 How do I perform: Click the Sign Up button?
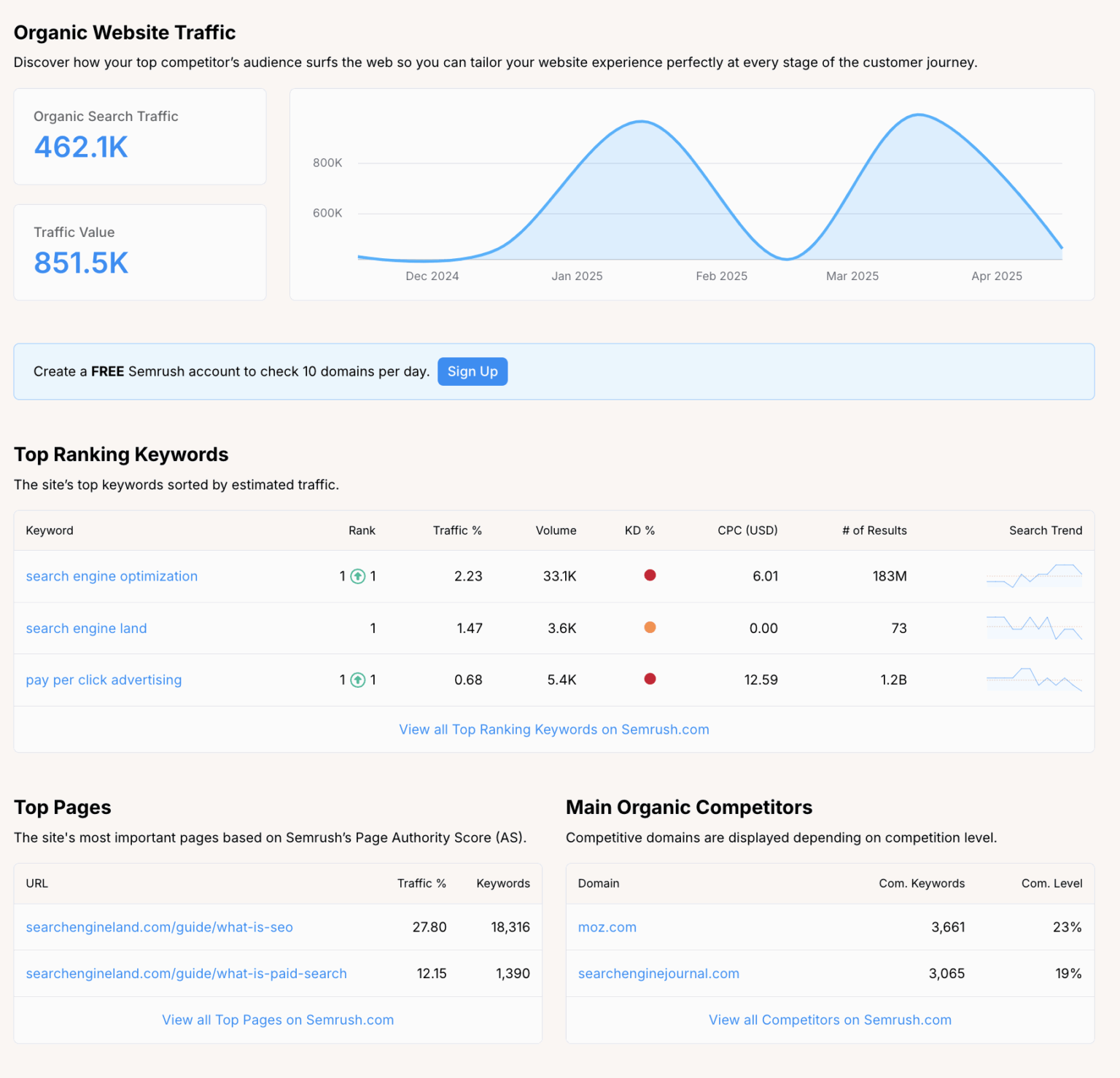coord(472,371)
